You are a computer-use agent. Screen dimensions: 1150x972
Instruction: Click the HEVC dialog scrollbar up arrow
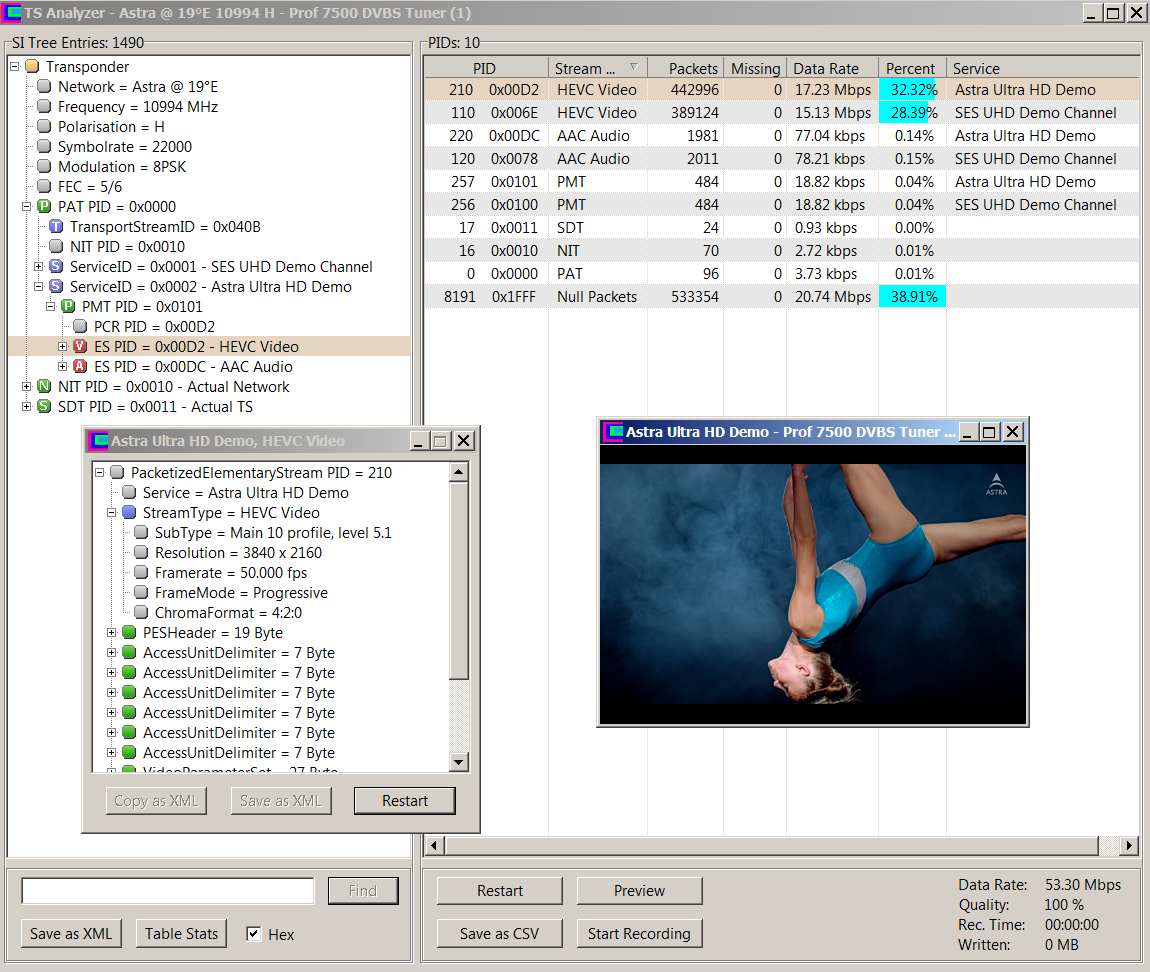tap(459, 471)
